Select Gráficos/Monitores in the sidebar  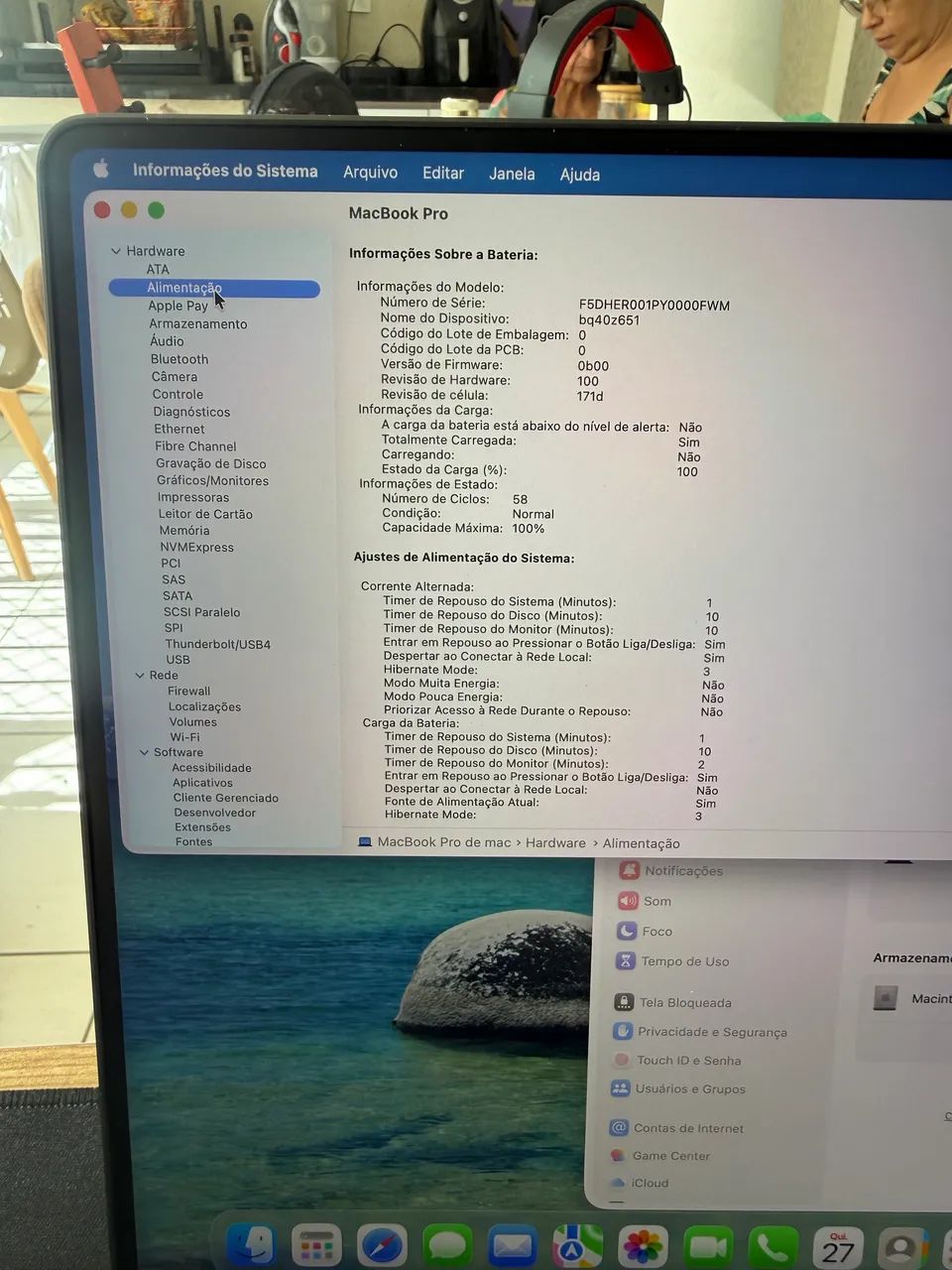point(212,480)
